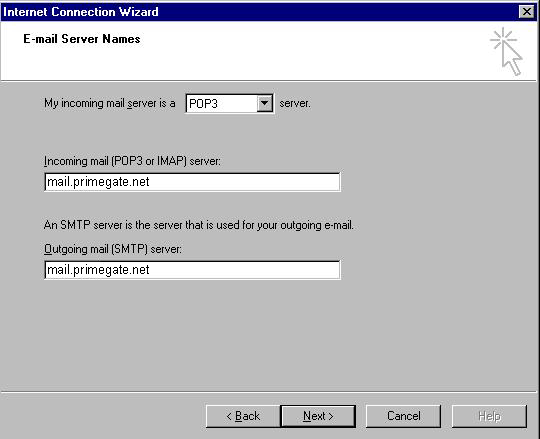This screenshot has height=439, width=540.
Task: Click the 'My incoming mail server is a' label
Action: tap(110, 103)
